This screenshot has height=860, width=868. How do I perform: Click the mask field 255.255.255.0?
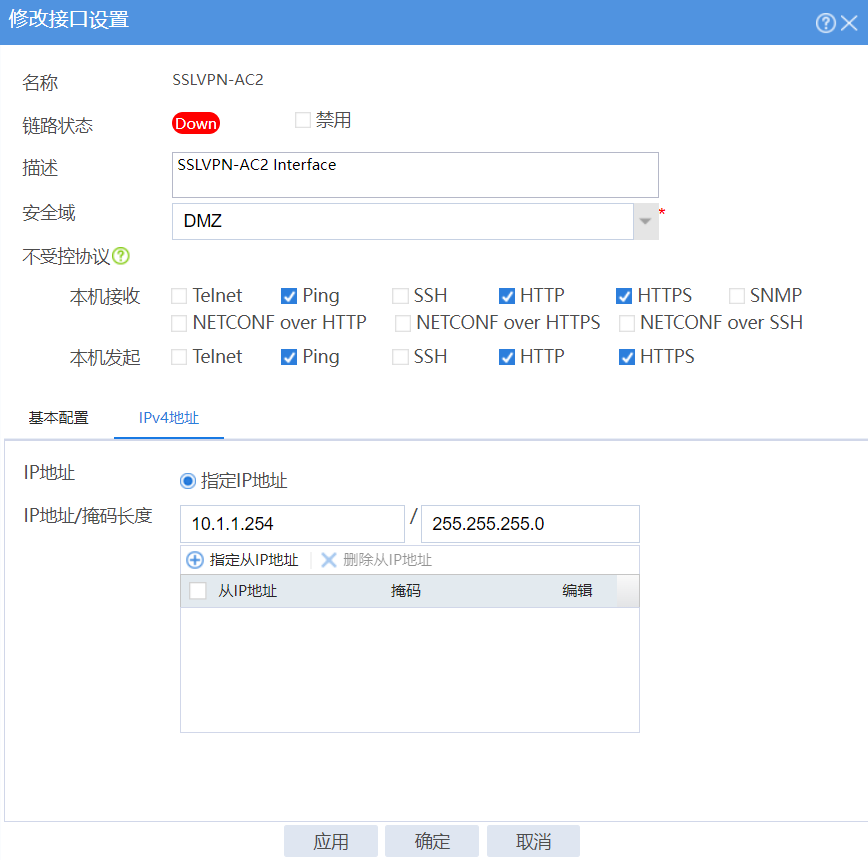point(530,524)
